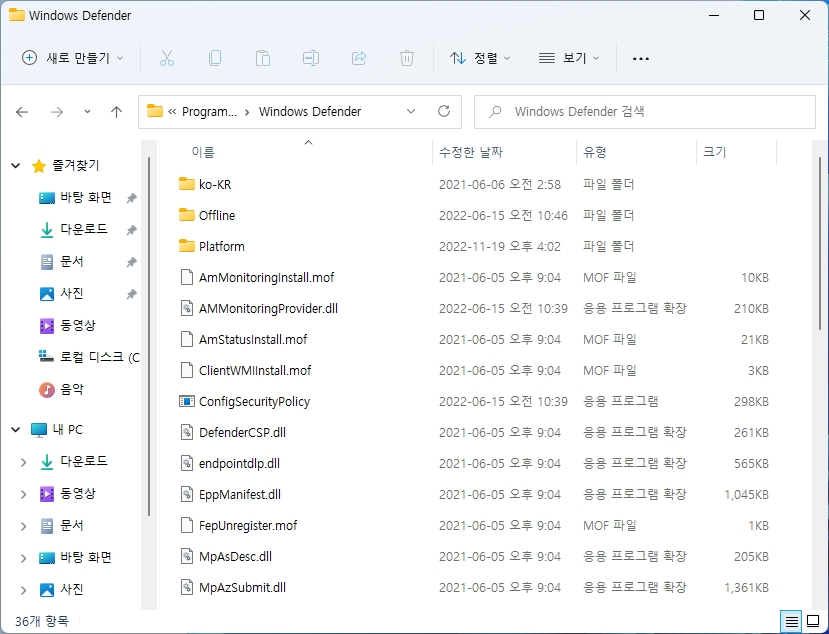Select 다운로드 under 즐겨찾기
The height and width of the screenshot is (634, 829).
coord(84,229)
